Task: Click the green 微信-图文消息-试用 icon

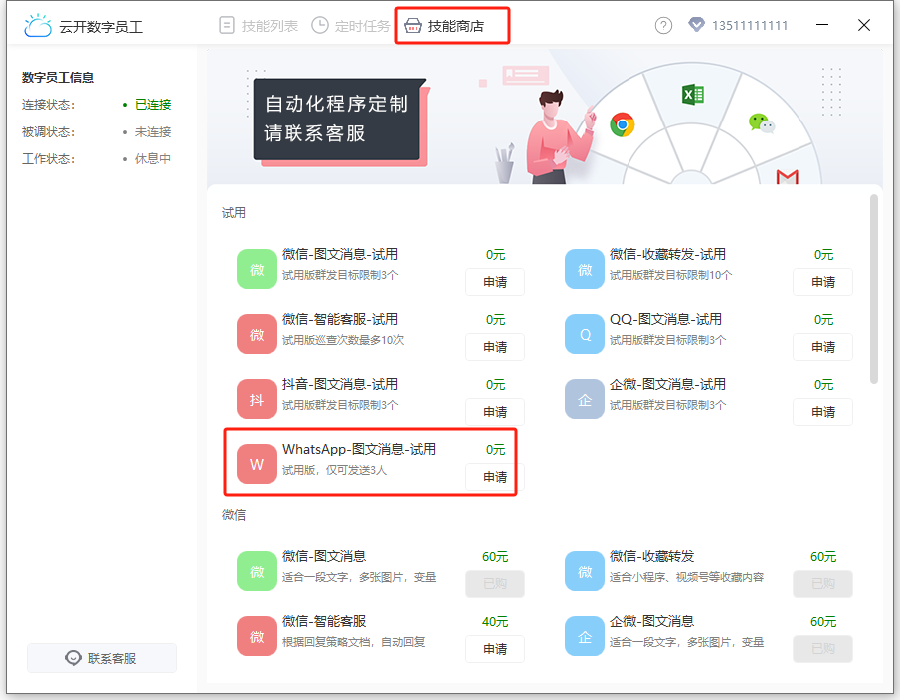Action: (x=257, y=269)
